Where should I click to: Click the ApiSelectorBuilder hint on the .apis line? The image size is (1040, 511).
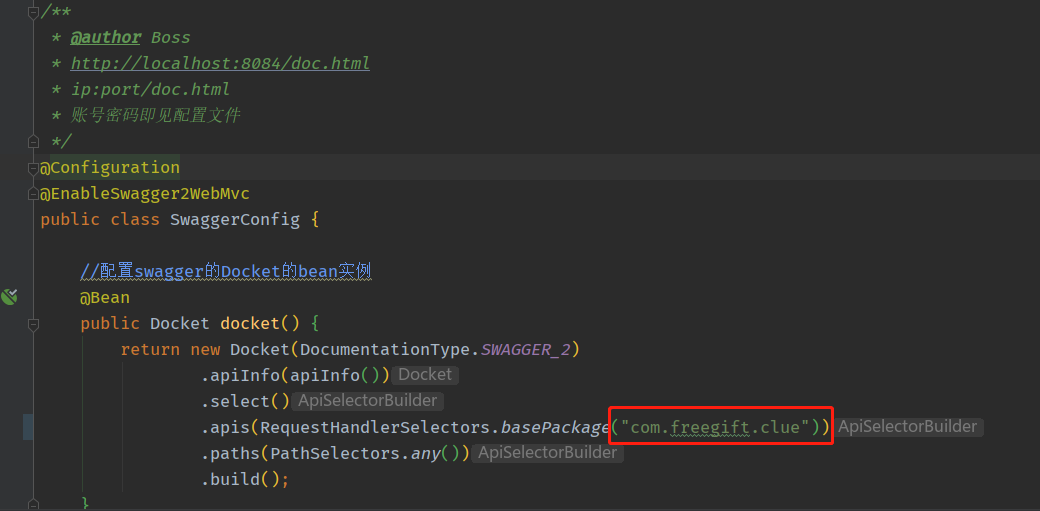click(907, 427)
